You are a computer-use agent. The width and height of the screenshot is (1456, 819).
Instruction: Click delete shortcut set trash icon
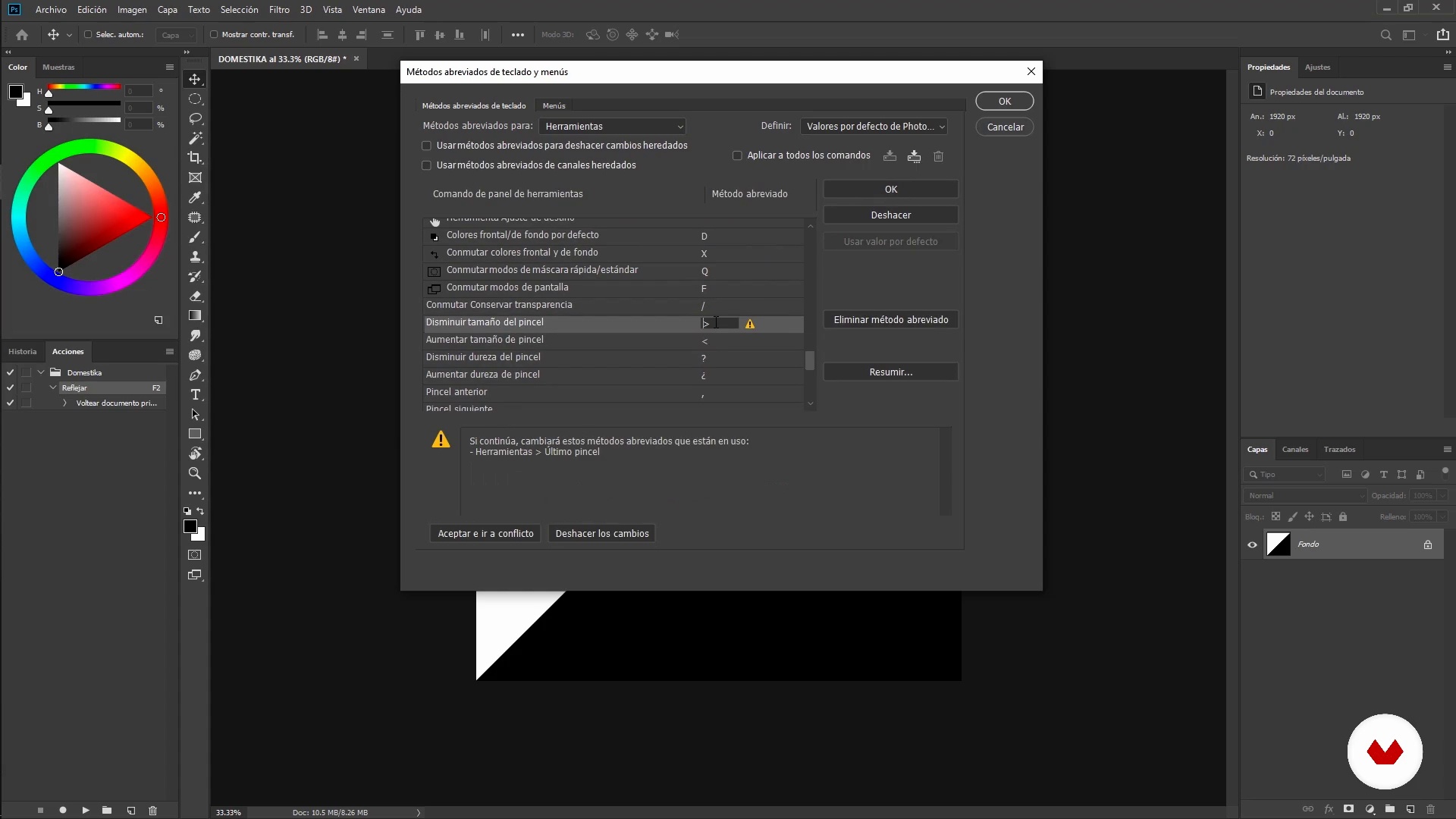pos(938,156)
